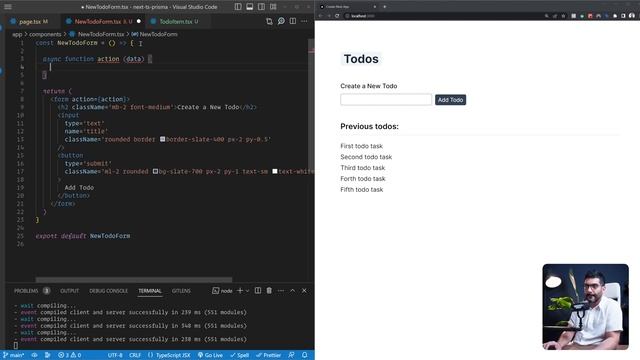Click the unsaved dot on NewTodoForm.tsx tab
This screenshot has width=640, height=360.
click(139, 21)
